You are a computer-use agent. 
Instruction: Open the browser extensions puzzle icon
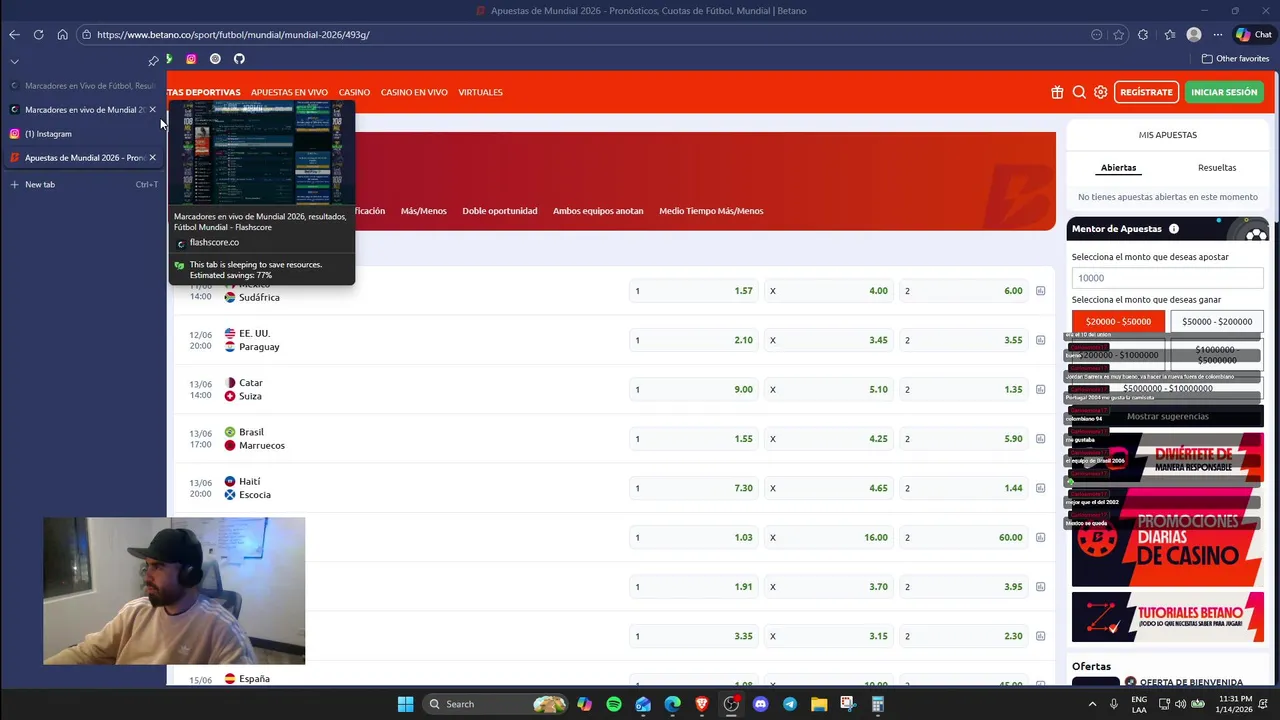coord(1143,34)
